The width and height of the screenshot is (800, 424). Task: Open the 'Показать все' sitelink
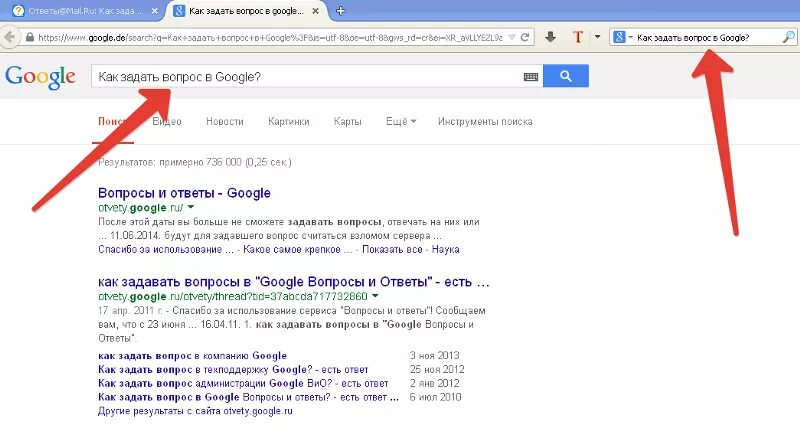point(392,250)
